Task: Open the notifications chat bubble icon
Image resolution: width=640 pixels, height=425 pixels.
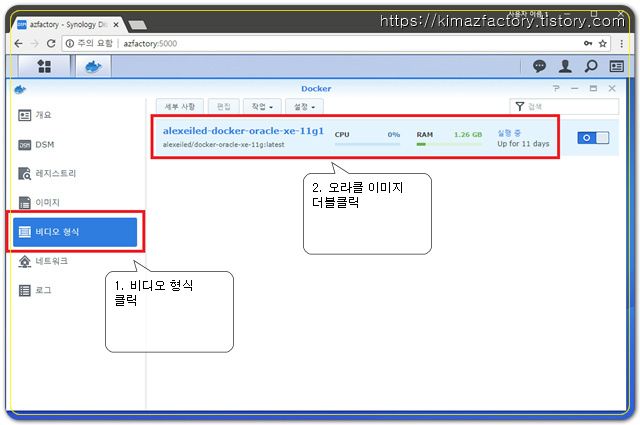Action: coord(539,66)
